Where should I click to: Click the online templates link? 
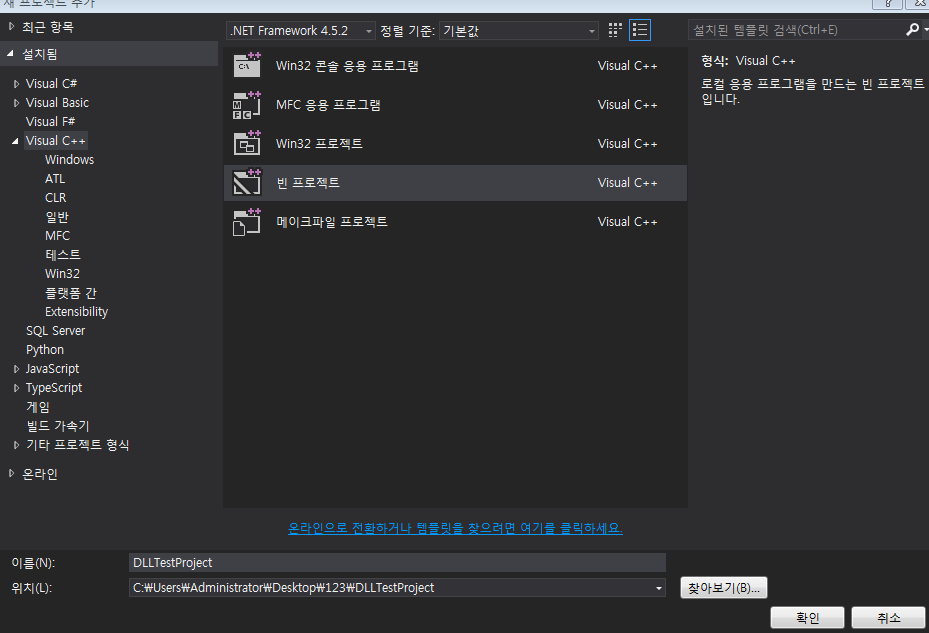pos(455,528)
